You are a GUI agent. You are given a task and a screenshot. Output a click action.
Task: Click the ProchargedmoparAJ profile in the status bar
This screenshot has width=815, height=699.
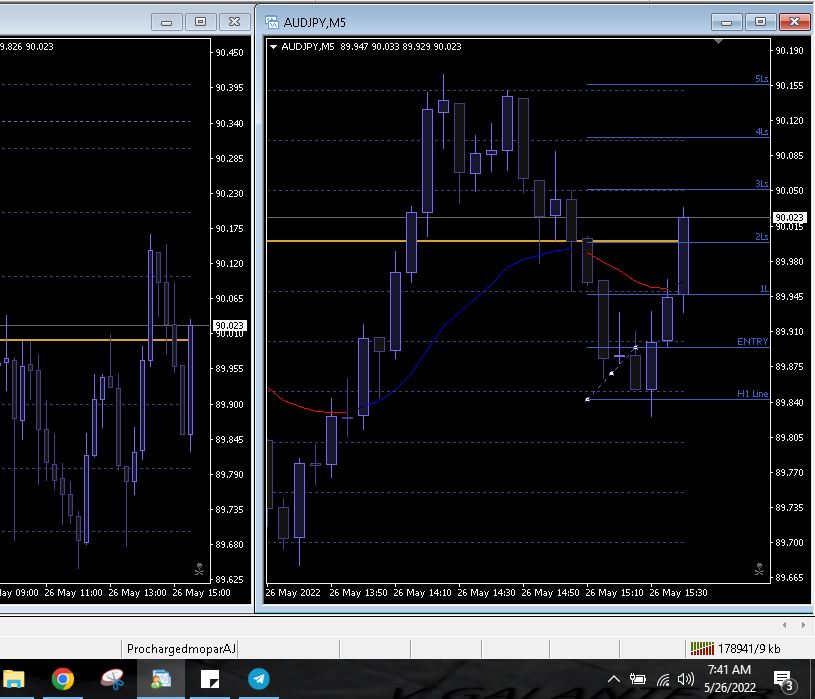coord(181,649)
